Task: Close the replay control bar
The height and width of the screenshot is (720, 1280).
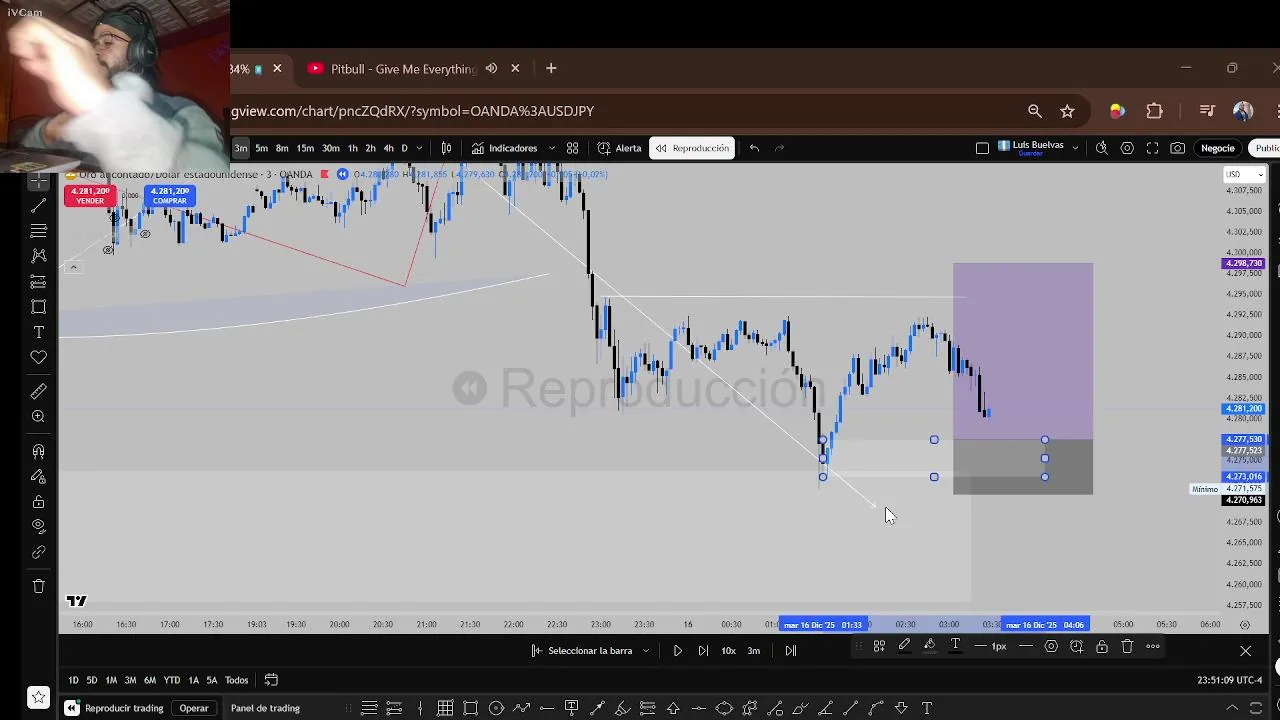Action: point(1245,651)
